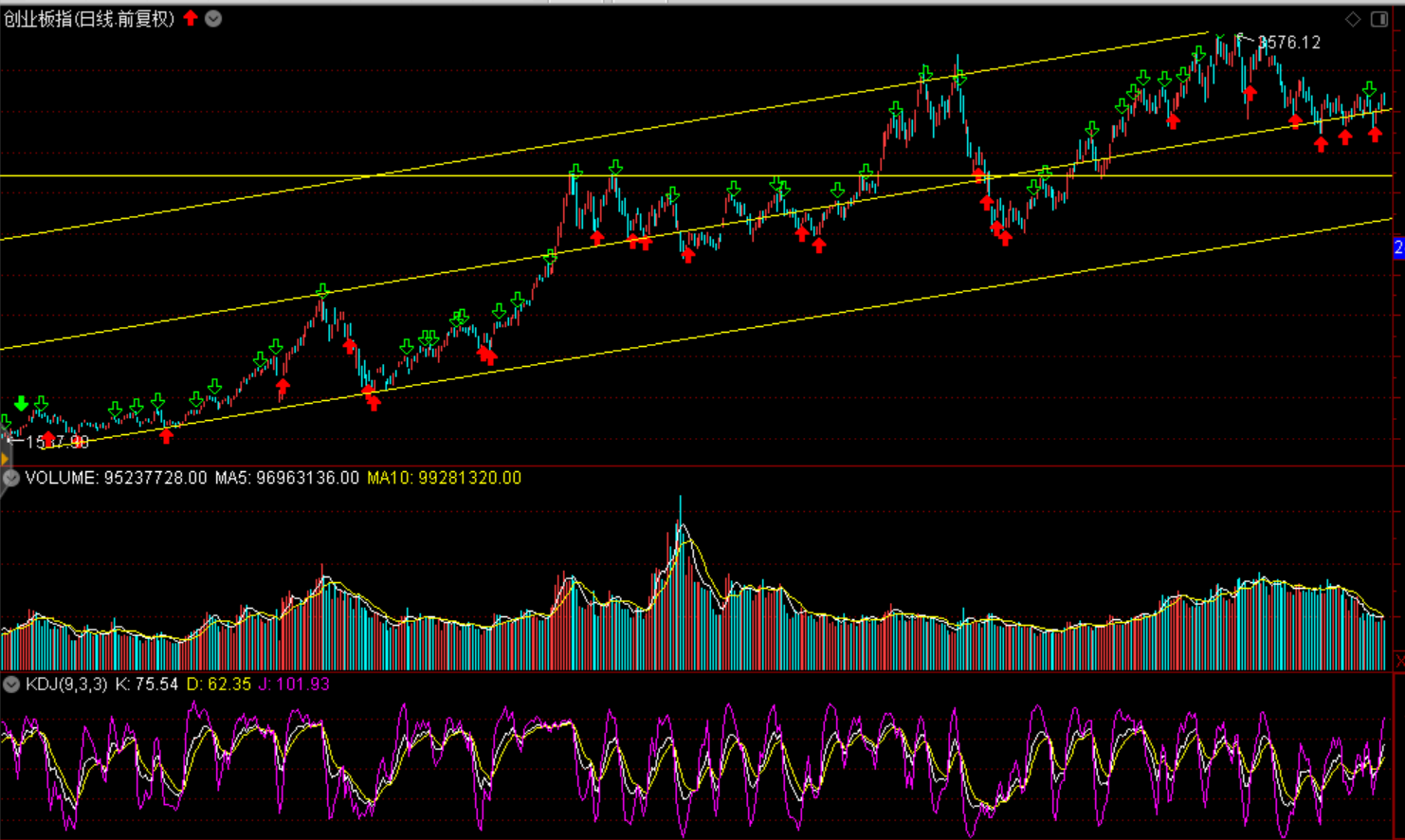Click the yellow D: 62.35 value

click(219, 685)
